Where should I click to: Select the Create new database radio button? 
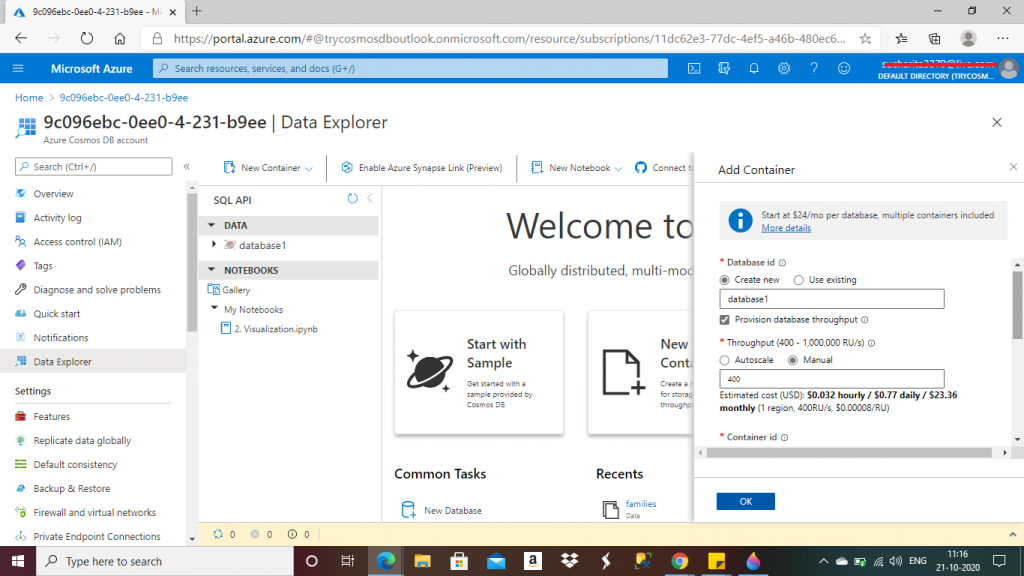[x=725, y=280]
